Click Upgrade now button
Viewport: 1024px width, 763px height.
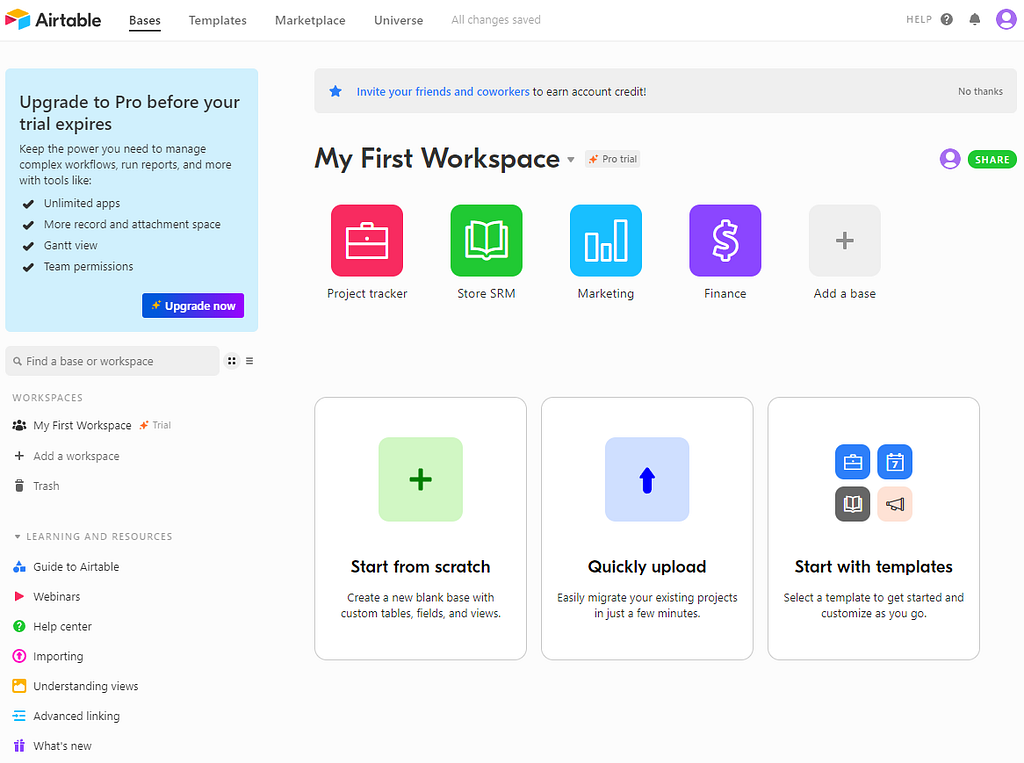[193, 306]
